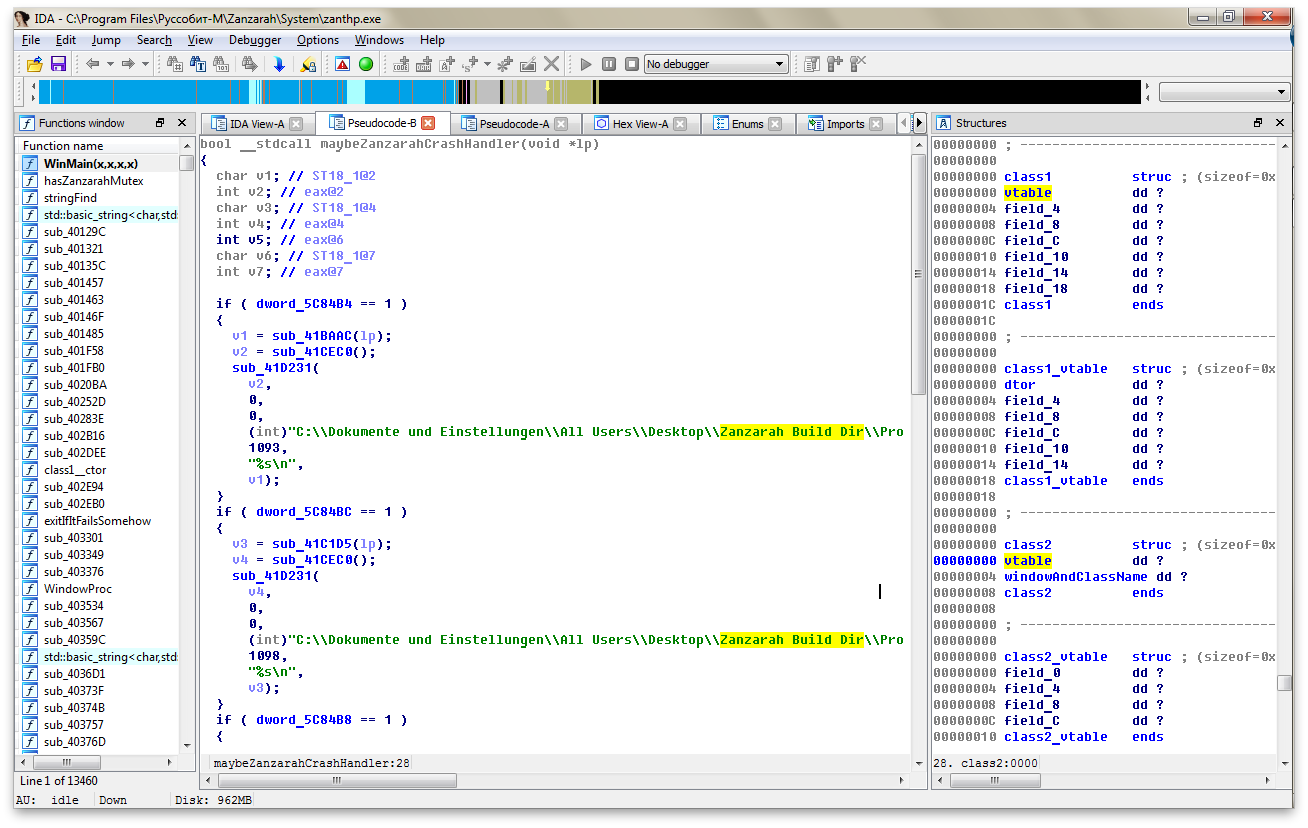Terminate process with the stop button
This screenshot has width=1308, height=828.
632,64
